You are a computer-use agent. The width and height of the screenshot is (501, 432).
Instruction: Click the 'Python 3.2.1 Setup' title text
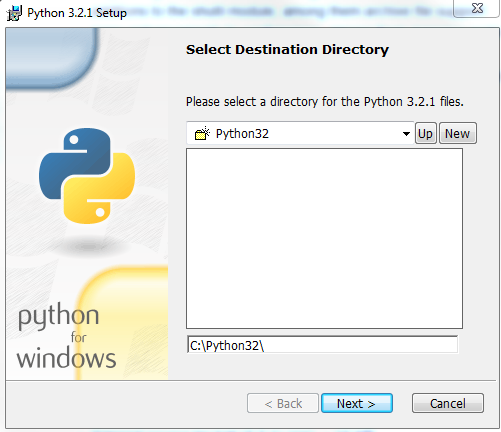(x=77, y=13)
